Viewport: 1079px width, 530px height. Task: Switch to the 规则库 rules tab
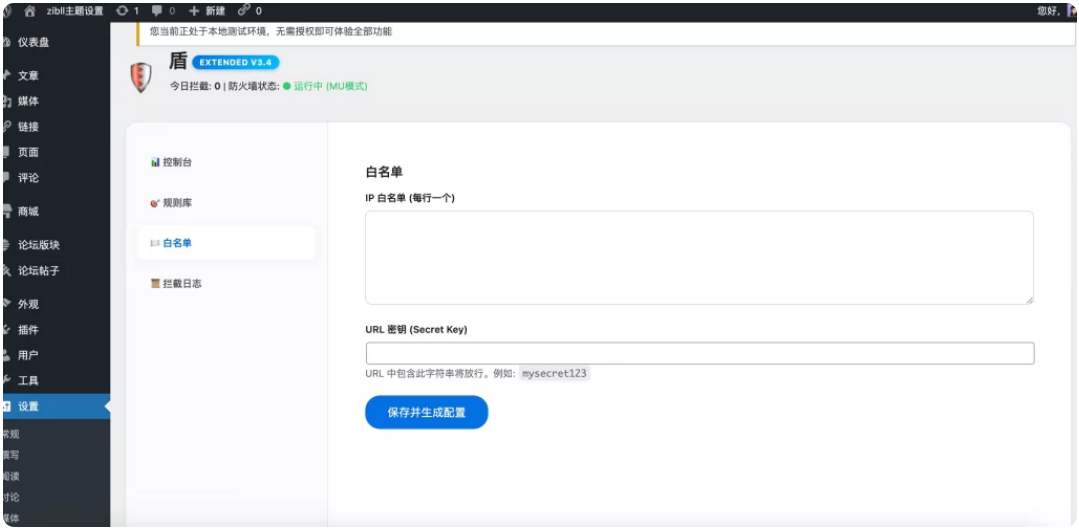pos(176,203)
